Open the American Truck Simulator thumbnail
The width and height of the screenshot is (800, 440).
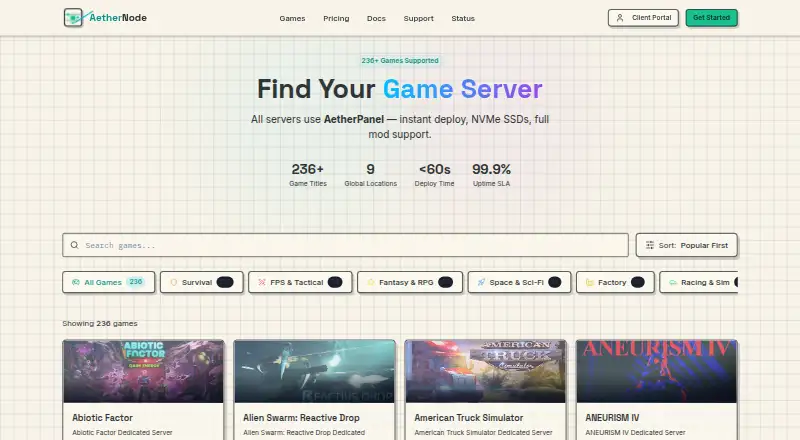486,372
